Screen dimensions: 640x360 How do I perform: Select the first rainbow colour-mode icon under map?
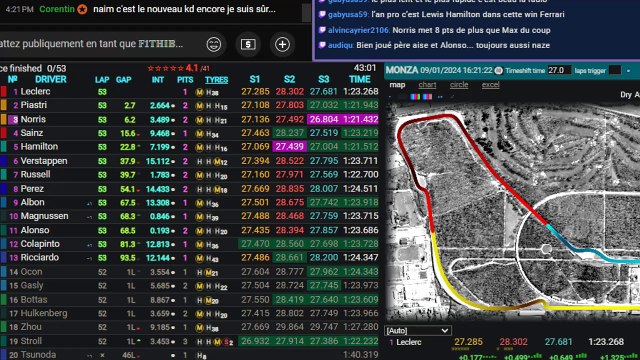415,97
